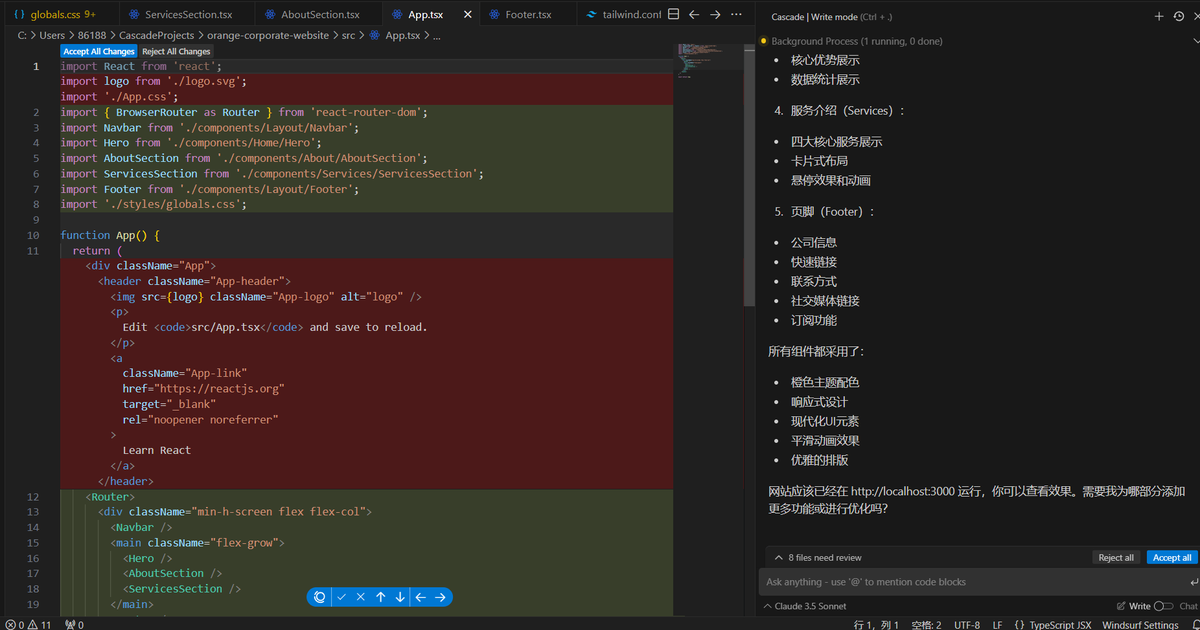
Task: Change indentation via 空格: 2 status item
Action: (x=926, y=624)
